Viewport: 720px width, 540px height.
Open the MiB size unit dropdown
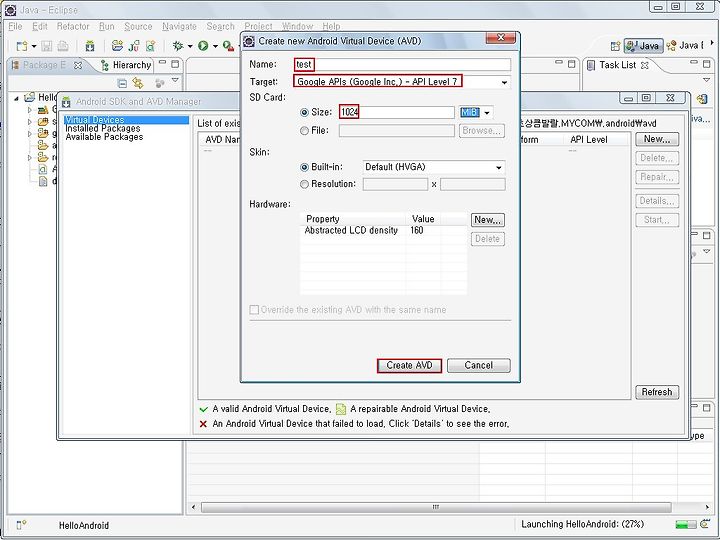tap(487, 112)
